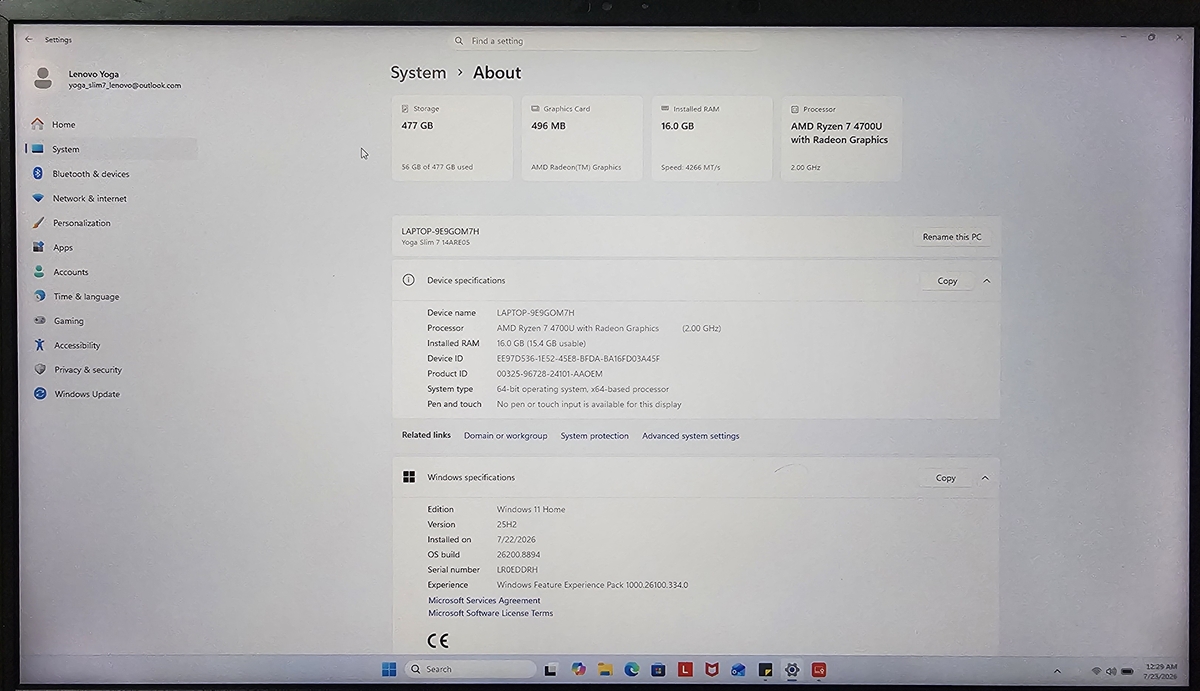Open Microsoft Services Agreement link
The image size is (1200, 691).
coord(484,601)
